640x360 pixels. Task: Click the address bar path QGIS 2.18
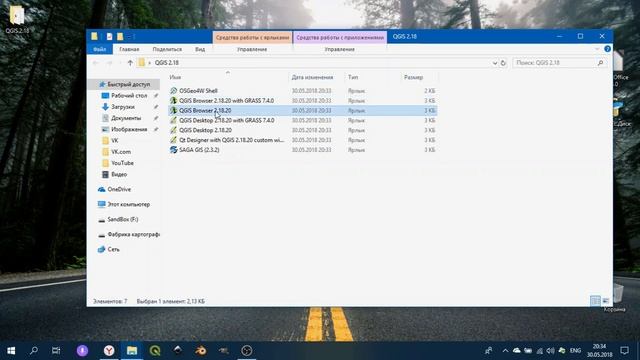(167, 63)
